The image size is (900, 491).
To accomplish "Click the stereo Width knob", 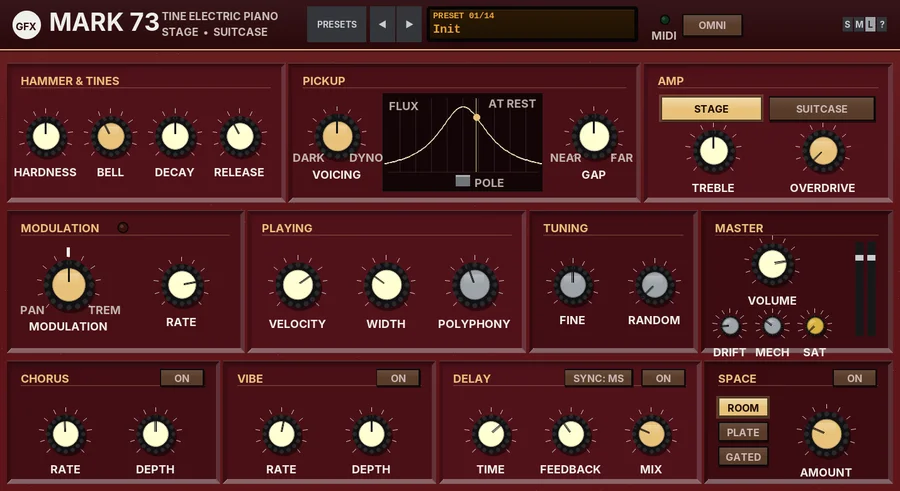I will click(x=386, y=286).
